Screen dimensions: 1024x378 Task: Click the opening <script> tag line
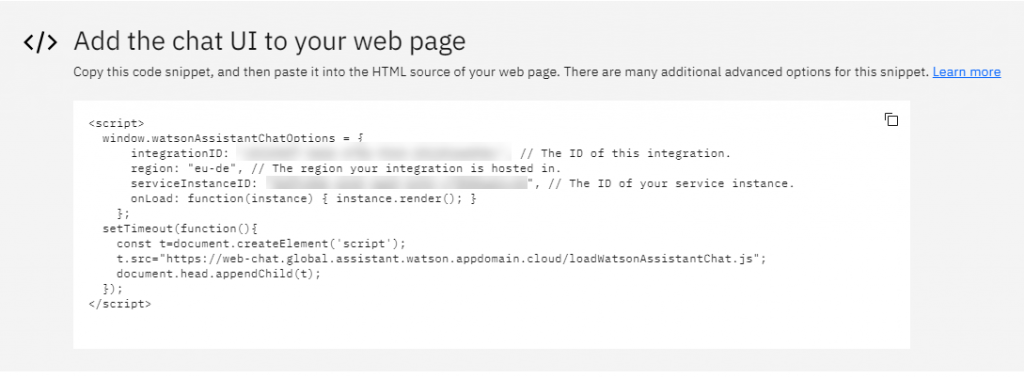116,123
